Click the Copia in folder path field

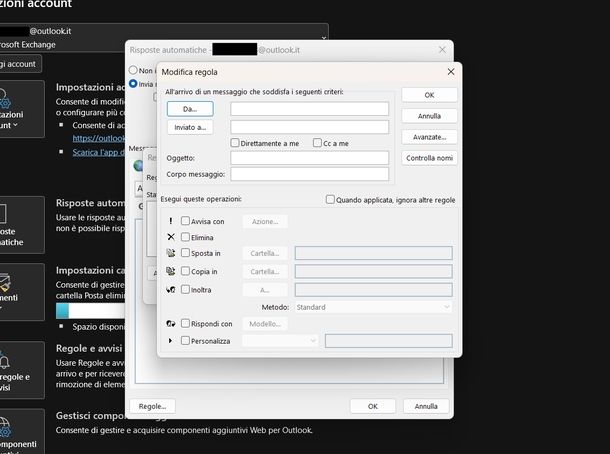click(x=373, y=272)
